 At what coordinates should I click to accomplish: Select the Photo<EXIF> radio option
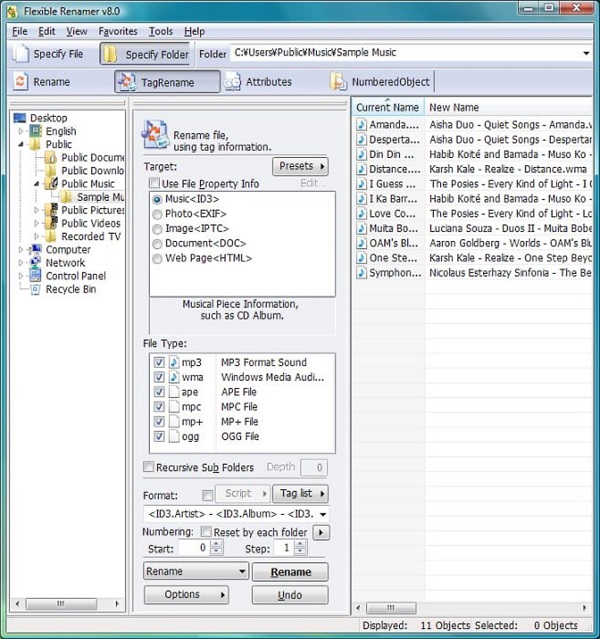[157, 214]
